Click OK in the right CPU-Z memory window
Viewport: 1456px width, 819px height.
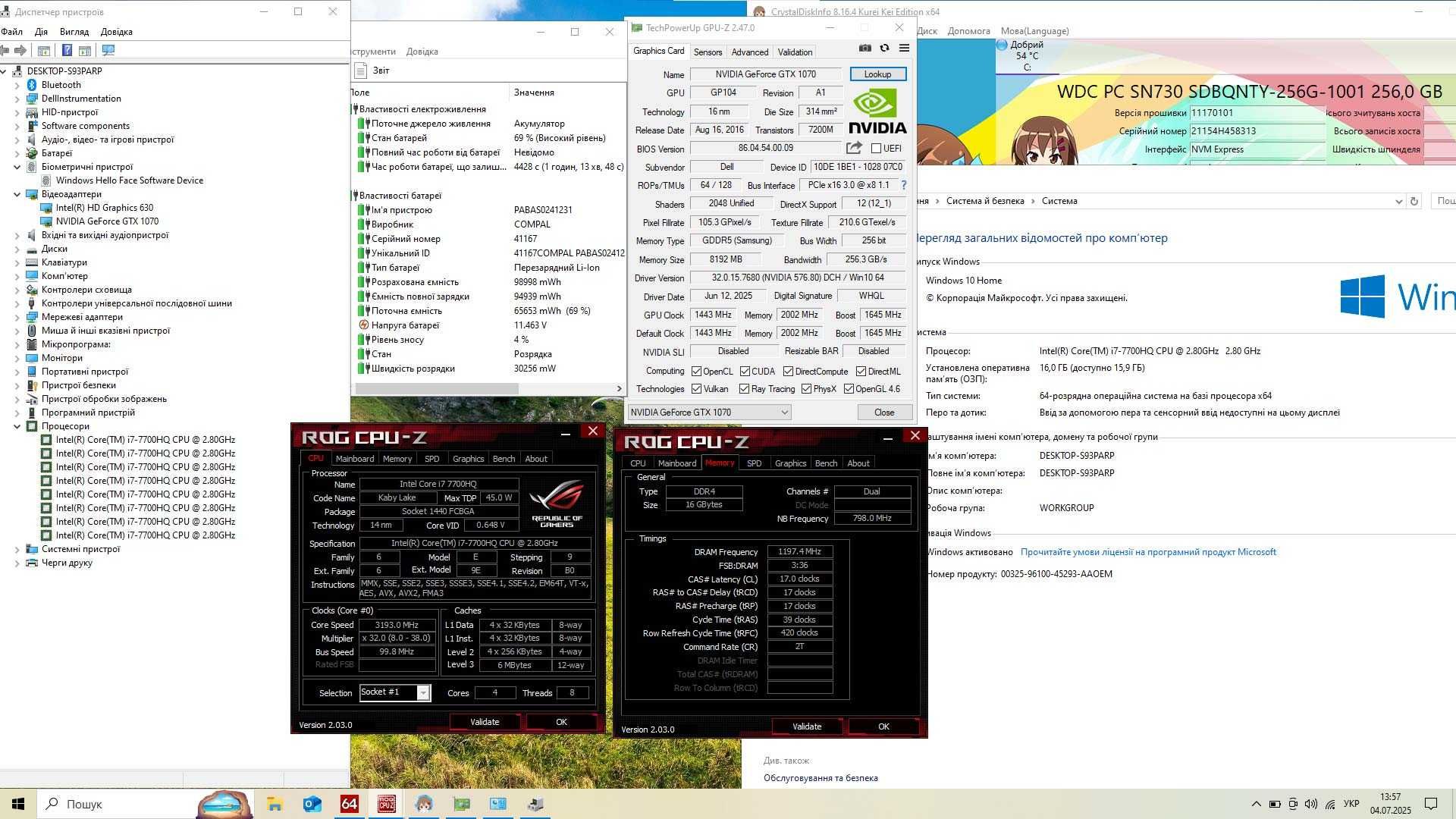coord(883,726)
